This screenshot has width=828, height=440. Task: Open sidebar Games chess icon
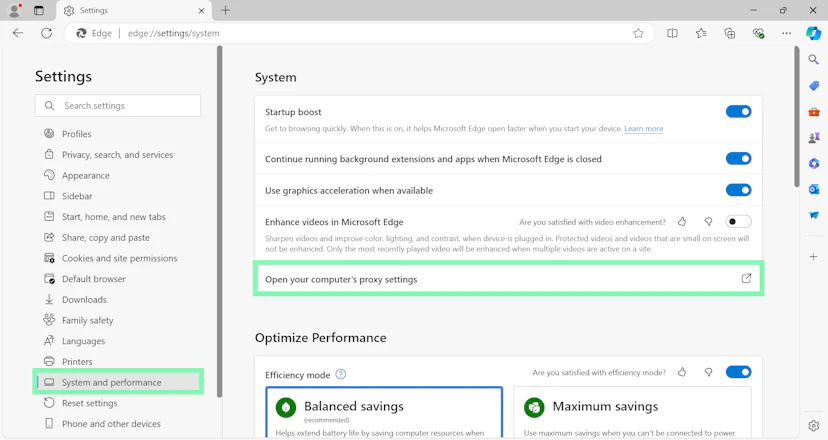[x=814, y=137]
